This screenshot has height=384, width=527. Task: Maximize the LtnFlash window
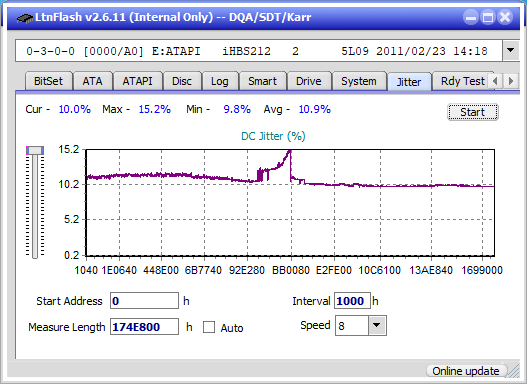click(x=488, y=17)
